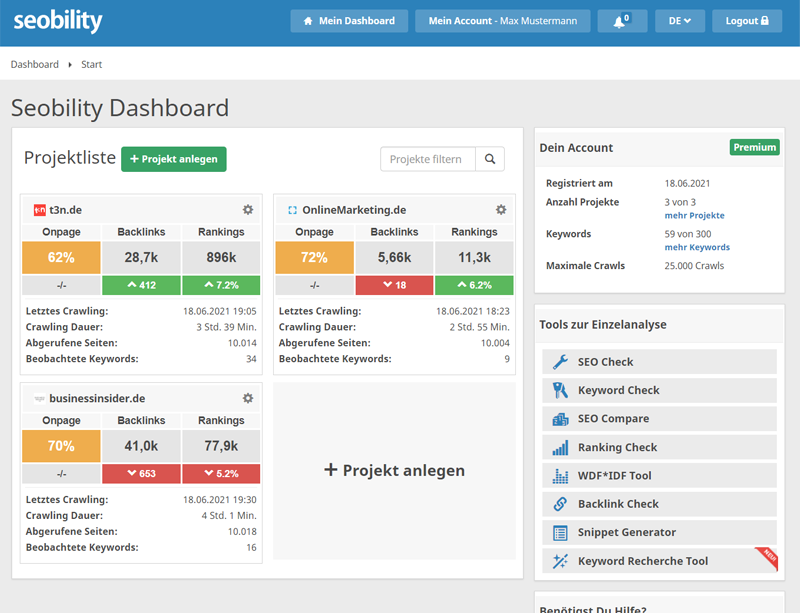Follow the mehr Keywords link
The image size is (800, 613).
697,247
